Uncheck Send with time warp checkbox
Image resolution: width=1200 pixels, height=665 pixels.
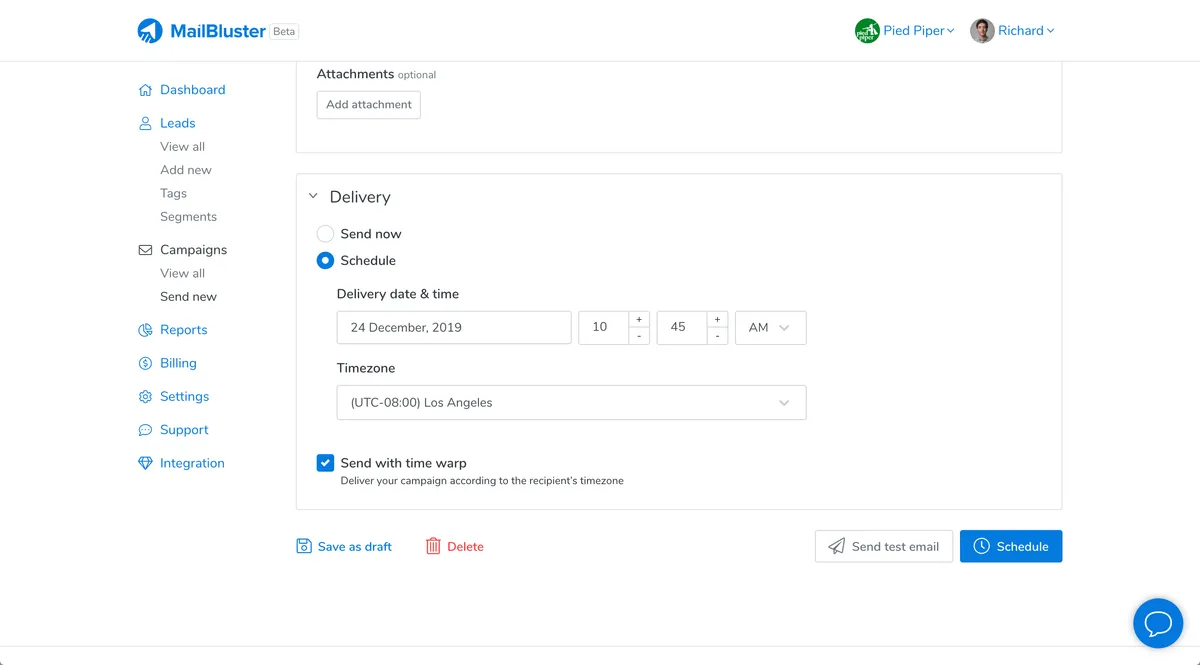coord(325,463)
